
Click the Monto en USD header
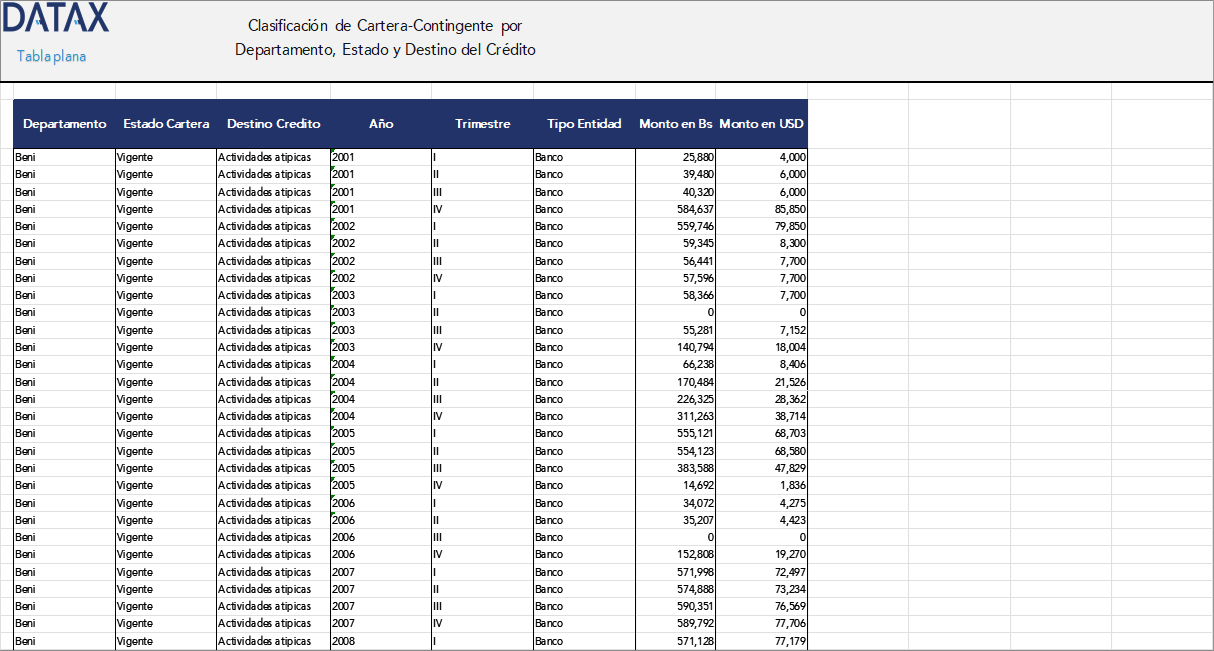pyautogui.click(x=762, y=123)
